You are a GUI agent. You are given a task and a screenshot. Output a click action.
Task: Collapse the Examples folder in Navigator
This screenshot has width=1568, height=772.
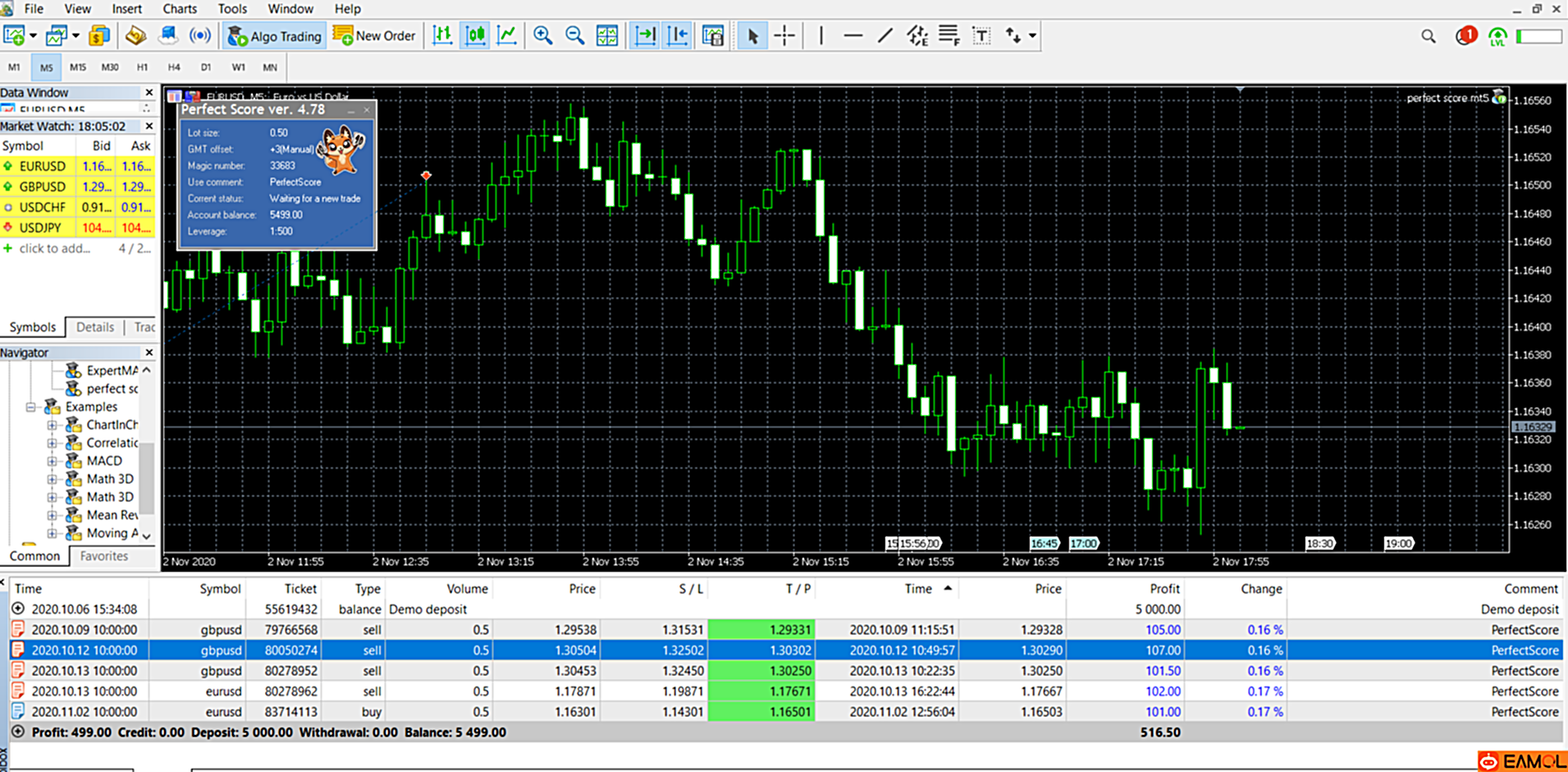[x=31, y=407]
